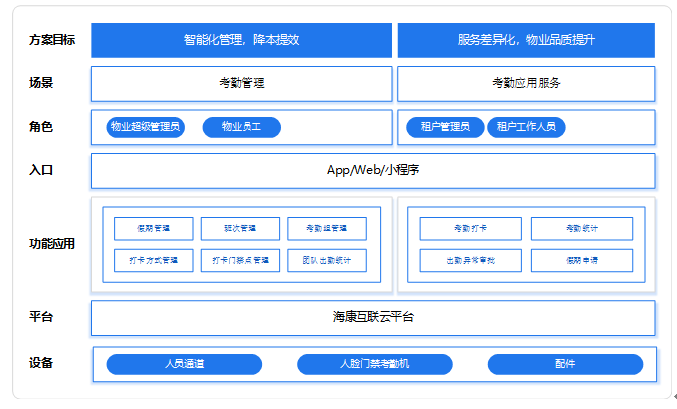Click the 物业员工 role pill

click(241, 127)
